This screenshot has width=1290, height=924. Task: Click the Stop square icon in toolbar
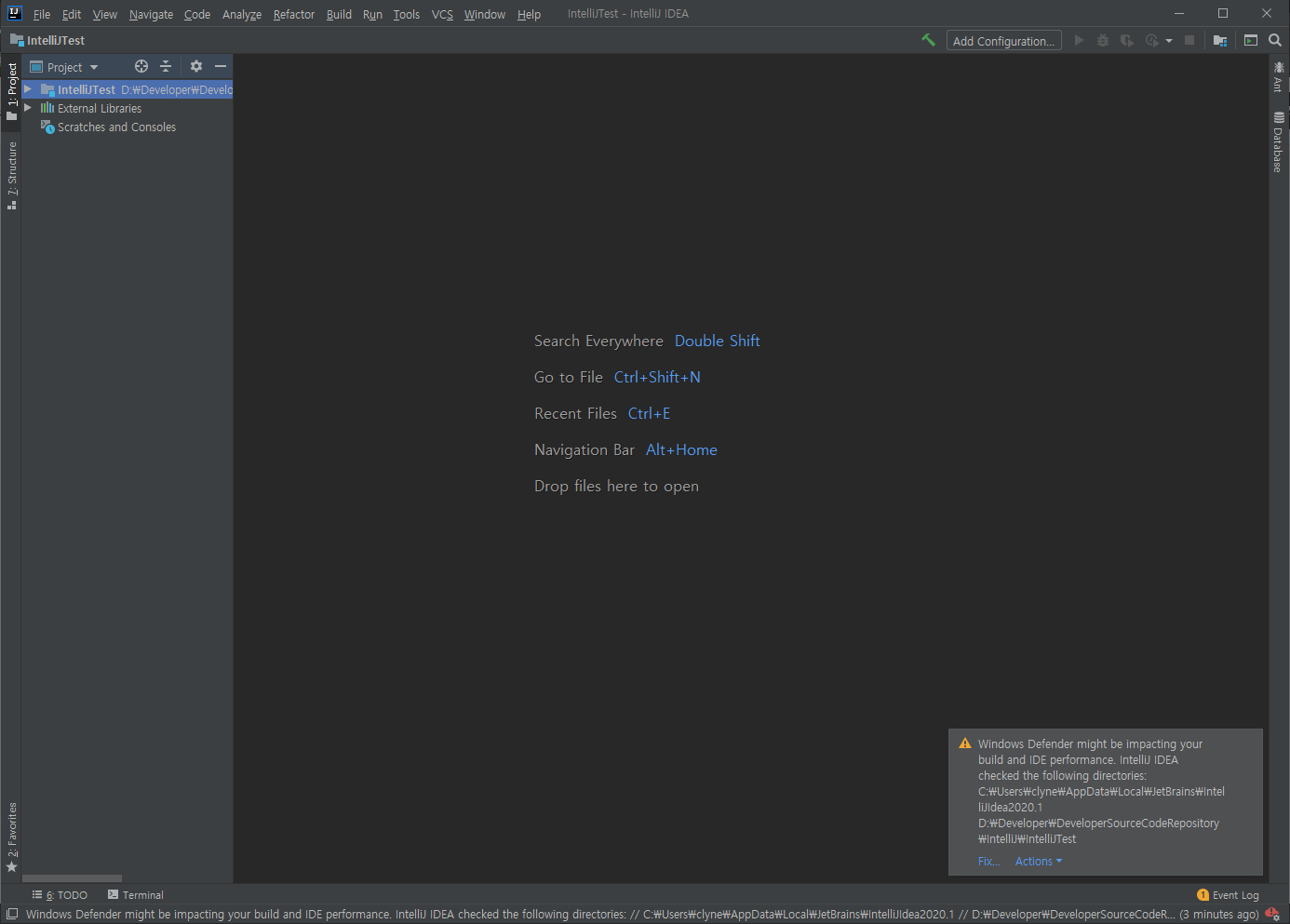tap(1189, 40)
